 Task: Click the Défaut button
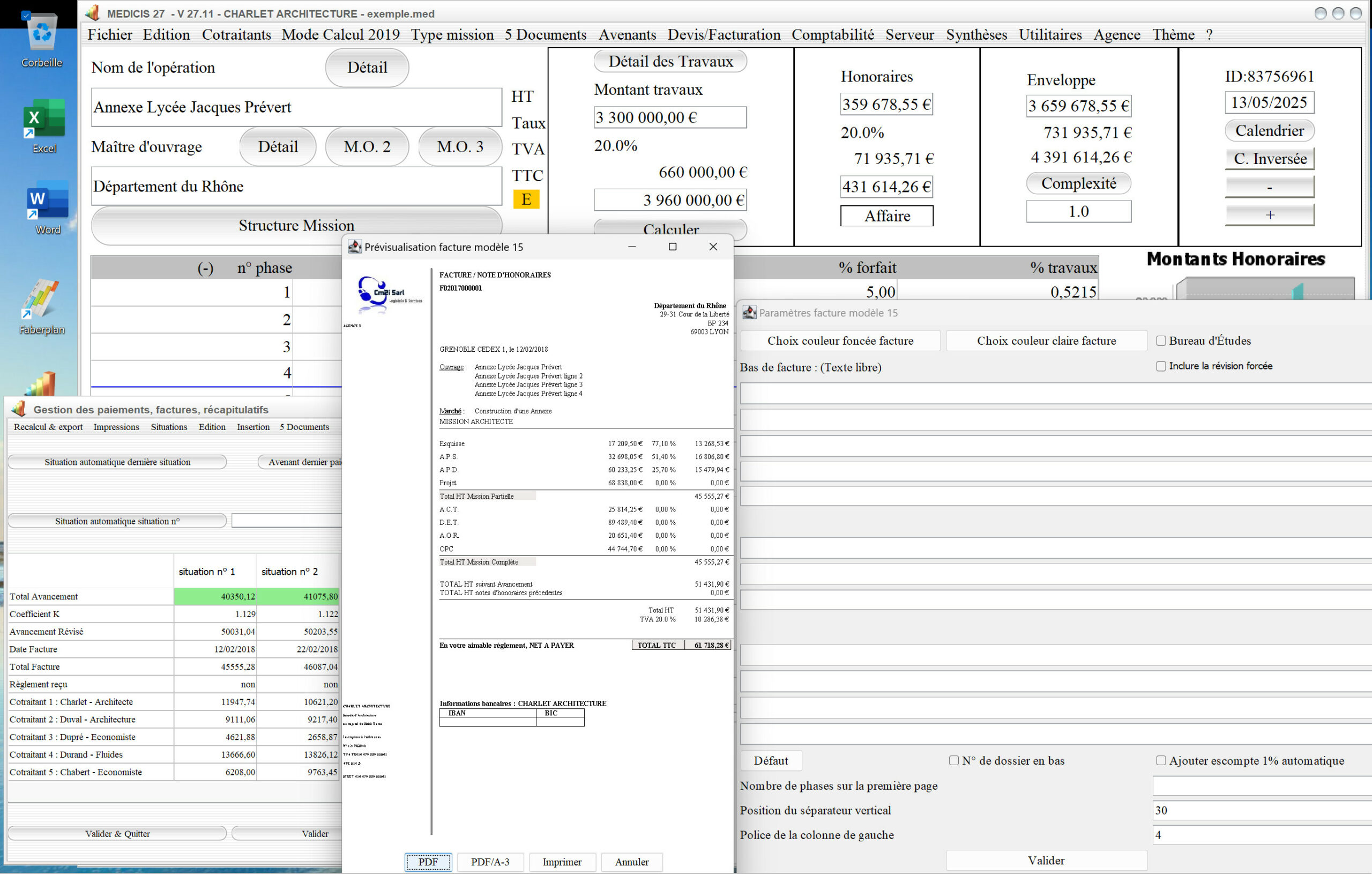pos(770,760)
